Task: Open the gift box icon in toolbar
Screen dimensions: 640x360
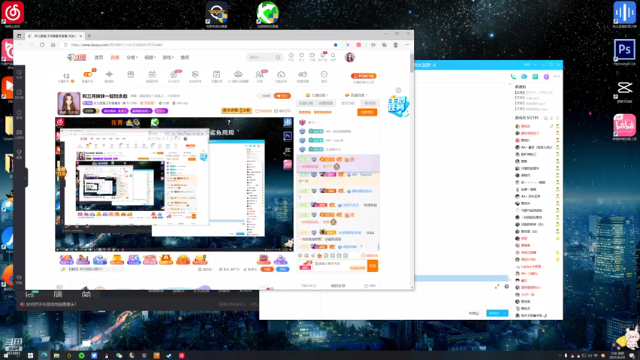Action: 131,74
